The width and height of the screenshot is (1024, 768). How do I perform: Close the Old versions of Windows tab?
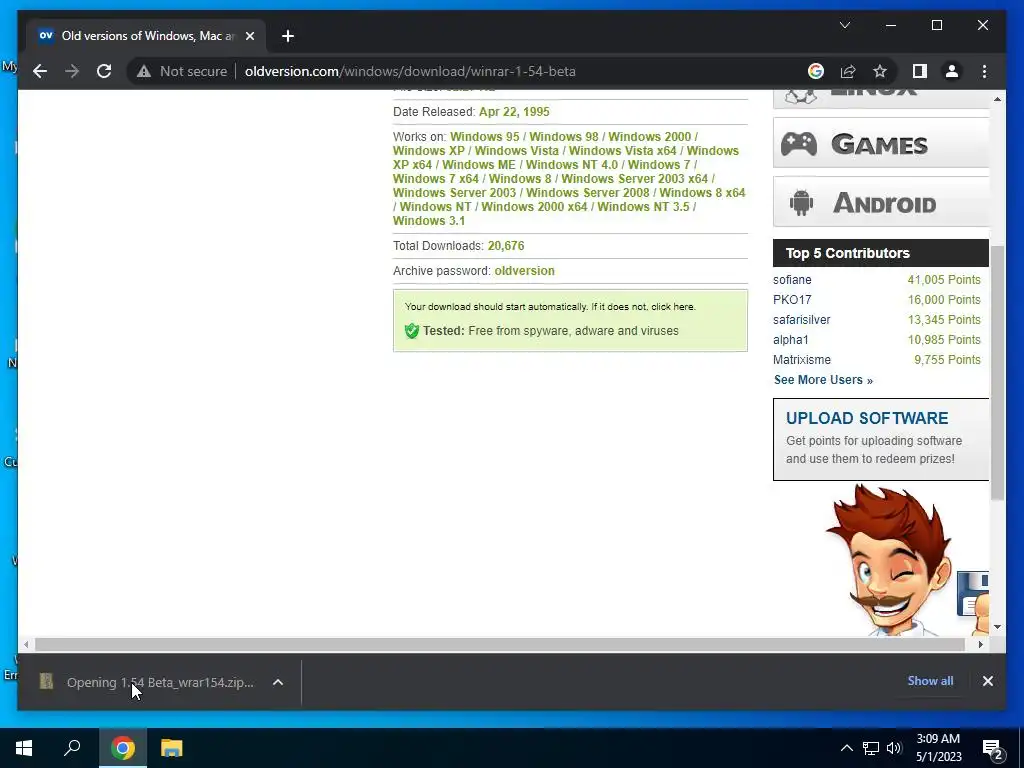click(249, 36)
